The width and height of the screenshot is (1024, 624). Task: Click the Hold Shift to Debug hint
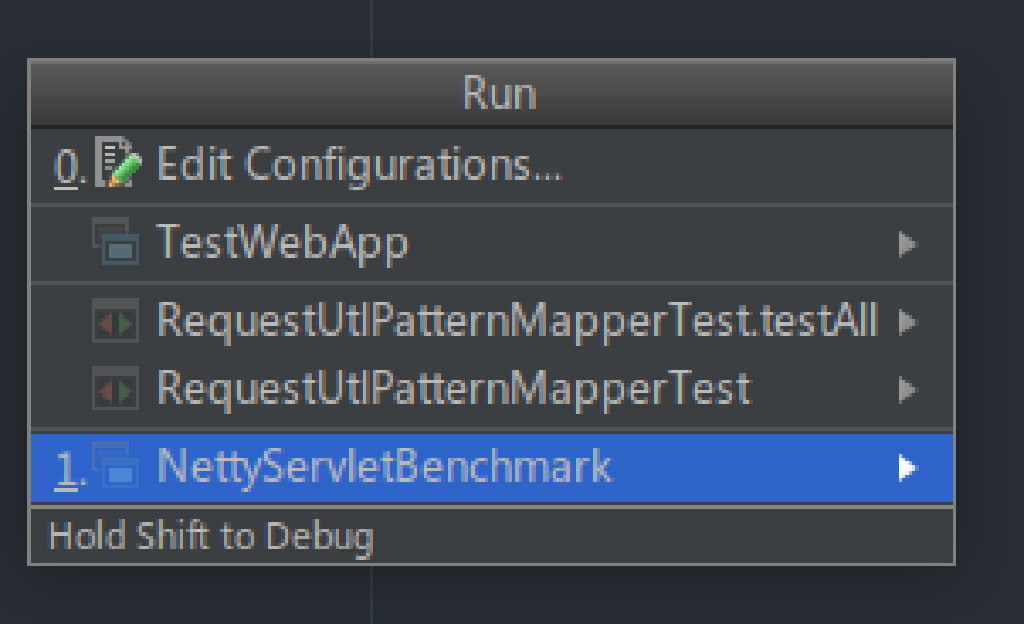pyautogui.click(x=211, y=537)
